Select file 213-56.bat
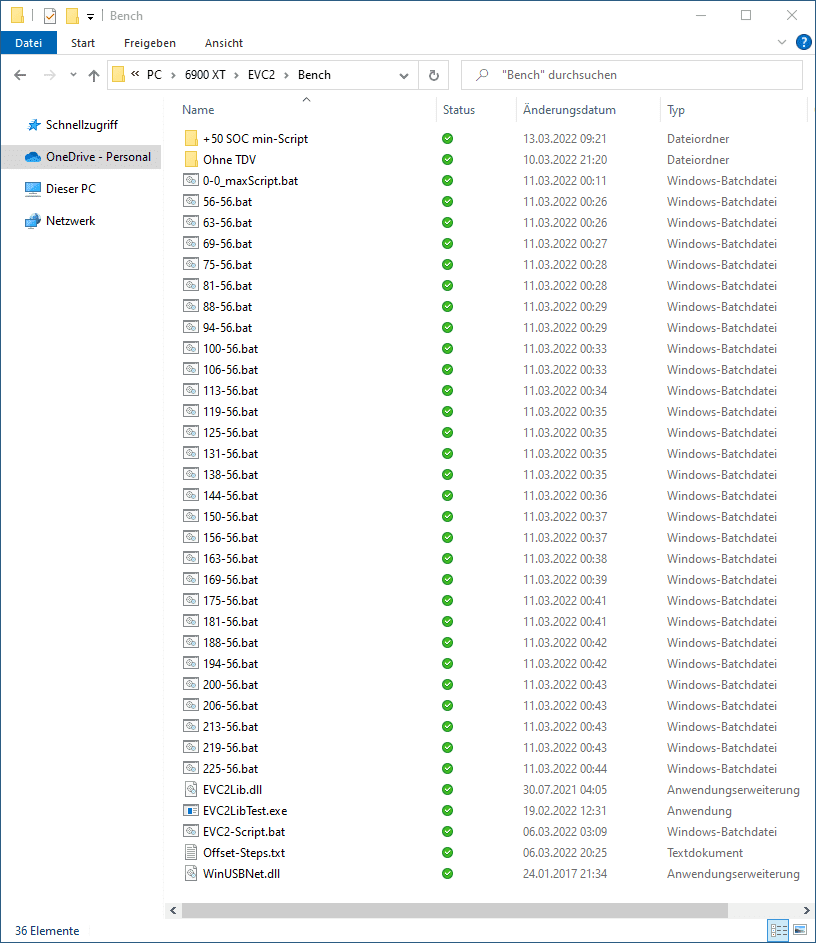This screenshot has height=943, width=816. [230, 726]
